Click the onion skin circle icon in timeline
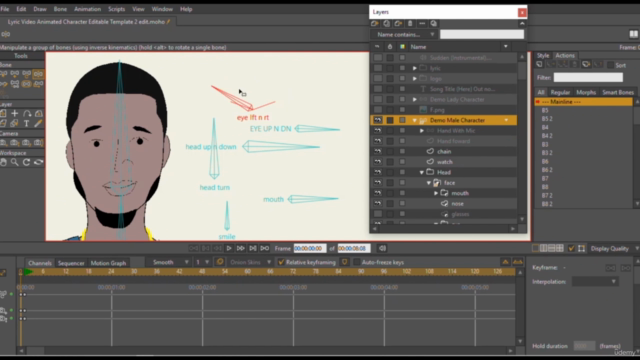 tap(220, 262)
